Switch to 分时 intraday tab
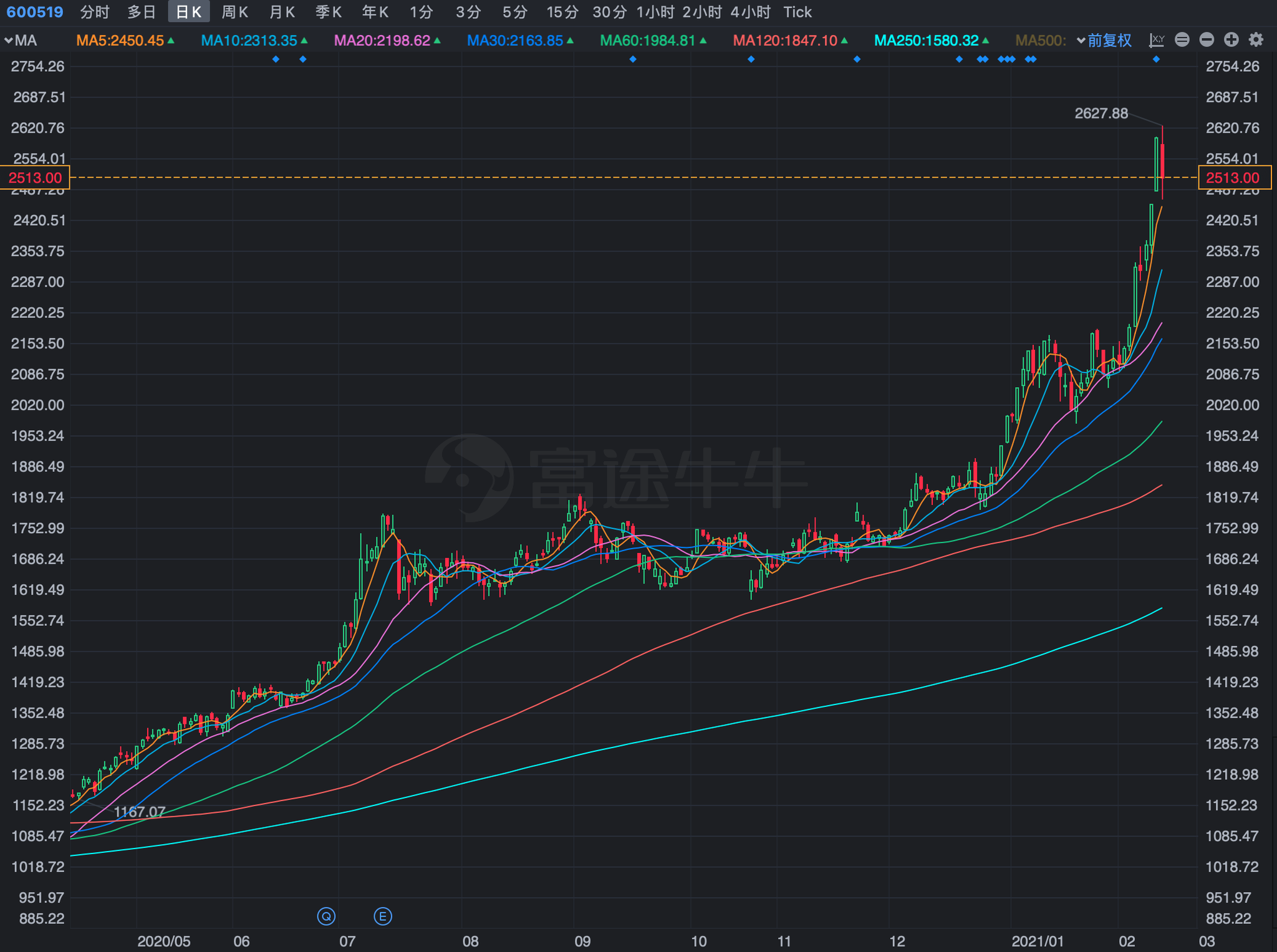This screenshot has height=952, width=1277. click(x=94, y=12)
